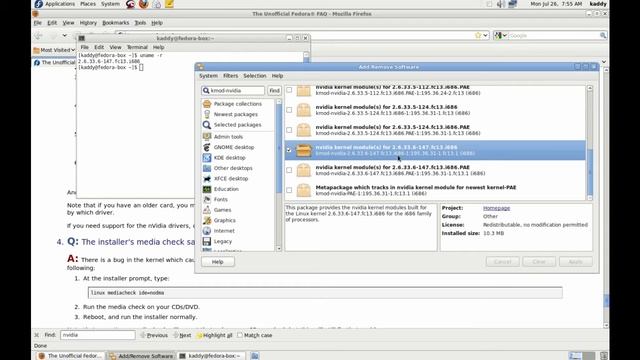640x360 pixels.
Task: Select Newest packages lightbulb icon
Action: pyautogui.click(x=207, y=114)
